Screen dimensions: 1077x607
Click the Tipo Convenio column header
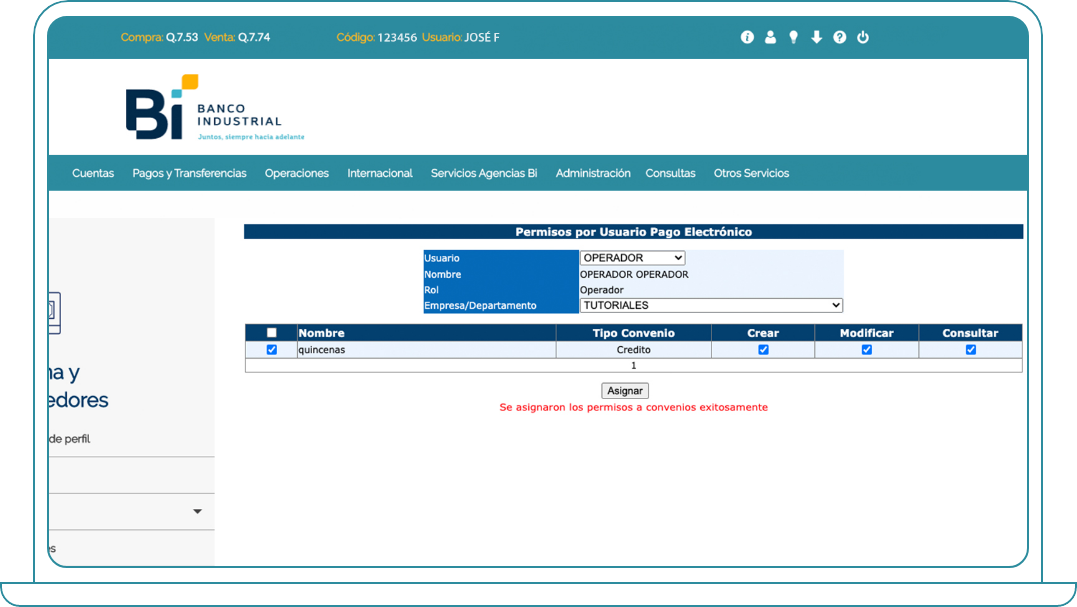tap(633, 333)
